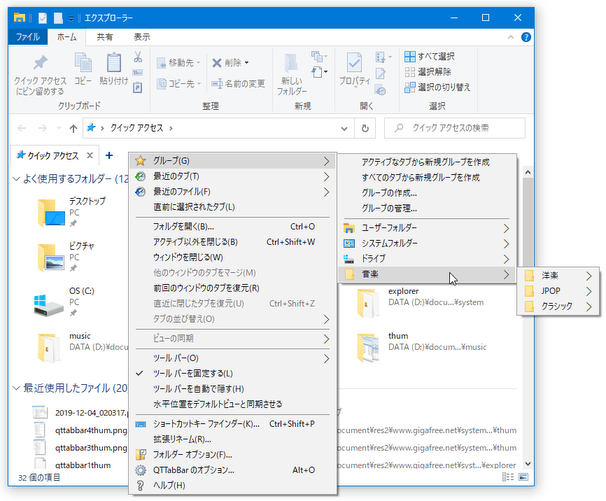Image resolution: width=606 pixels, height=501 pixels.
Task: Select フォルダを開く(B)... menu item
Action: pyautogui.click(x=232, y=227)
